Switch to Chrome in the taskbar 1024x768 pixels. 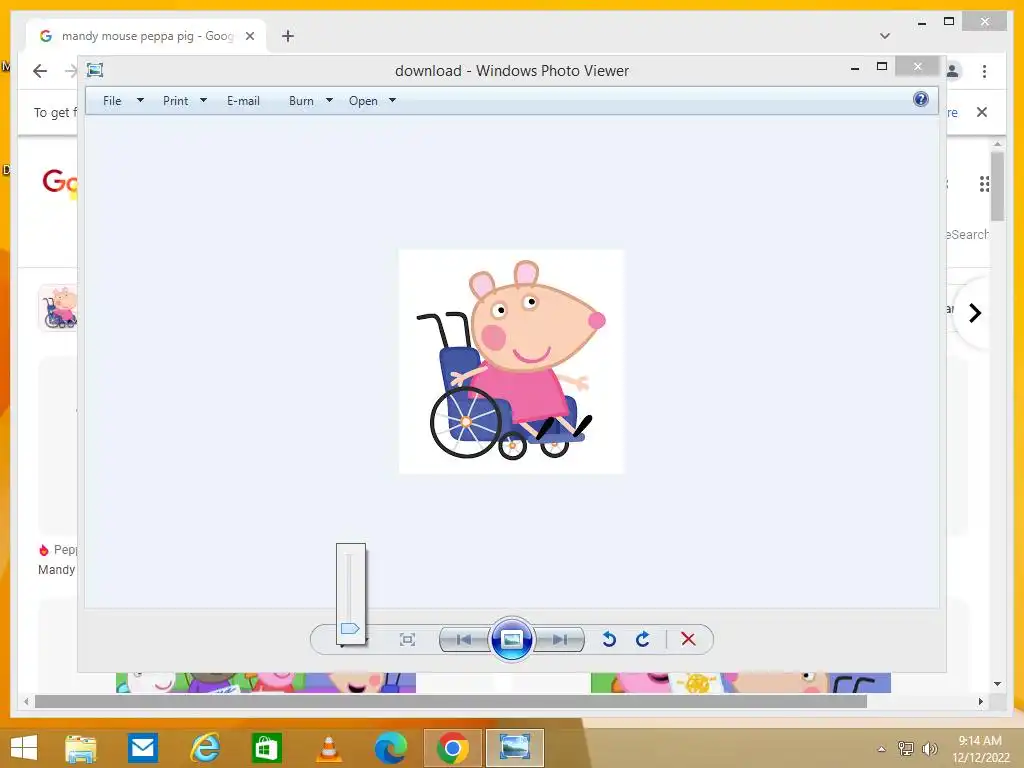[453, 748]
